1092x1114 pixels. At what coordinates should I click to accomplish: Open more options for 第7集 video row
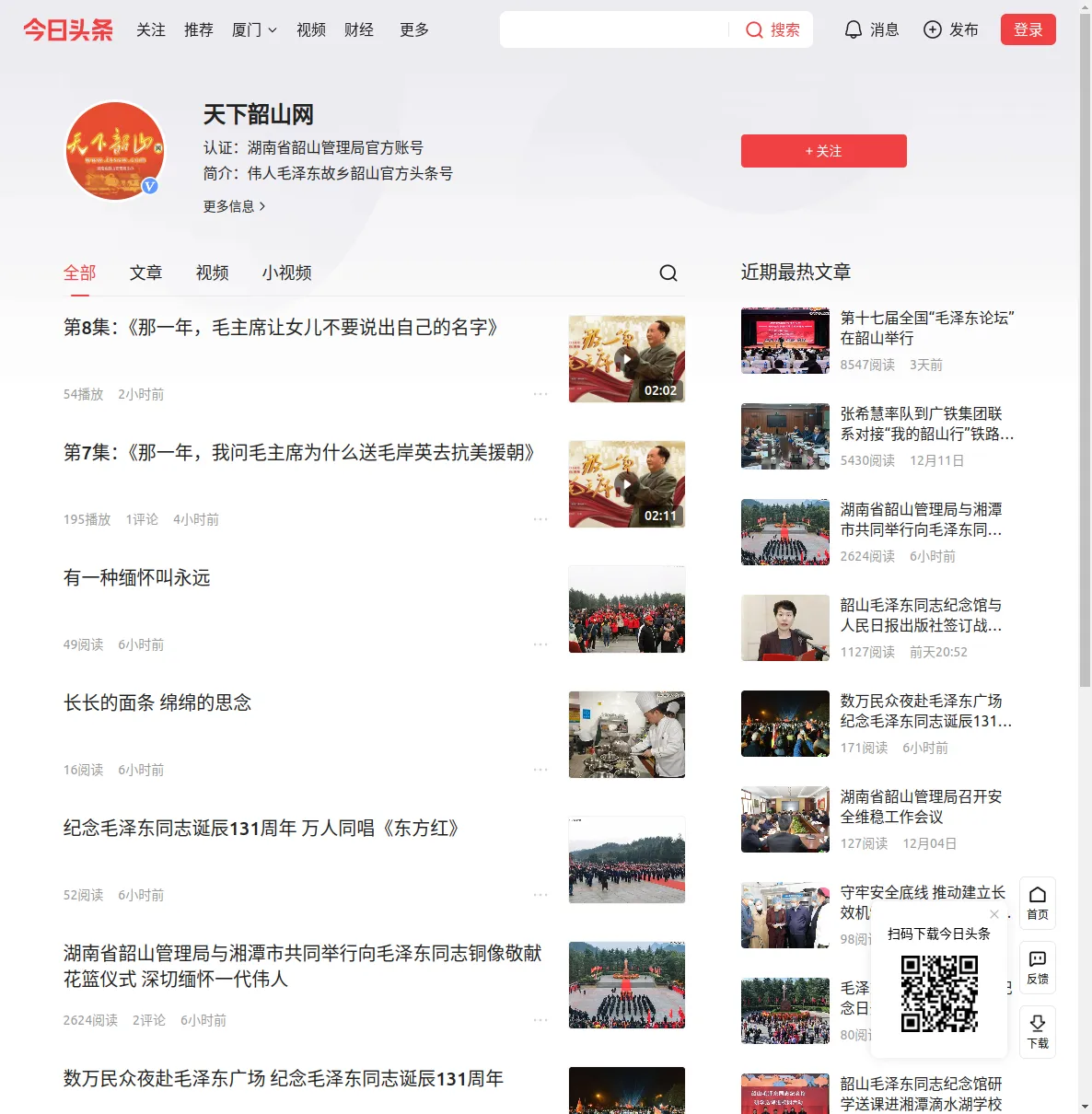point(540,519)
